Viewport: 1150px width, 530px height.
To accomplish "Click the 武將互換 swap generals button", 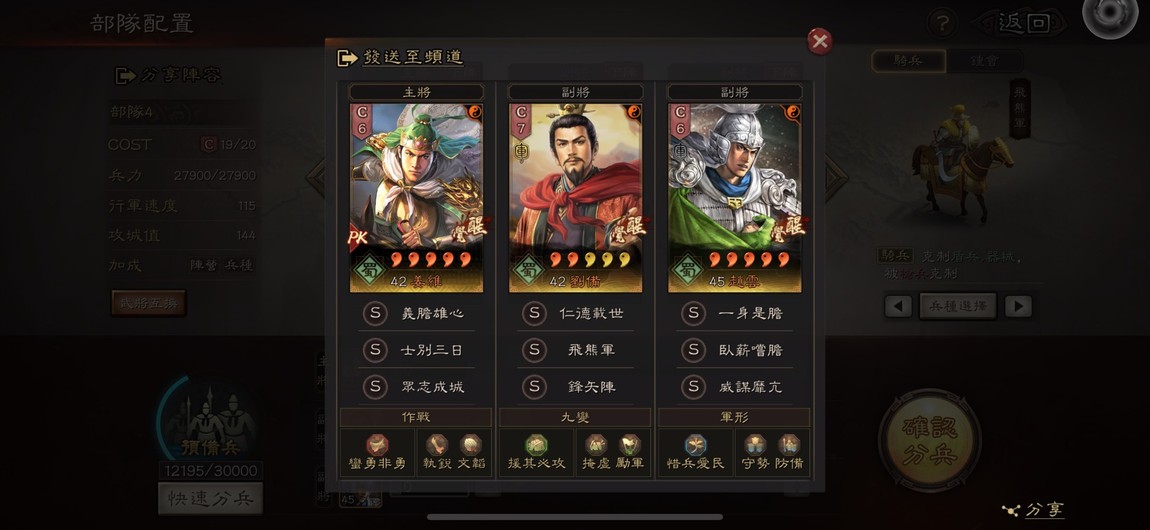I will tap(149, 303).
